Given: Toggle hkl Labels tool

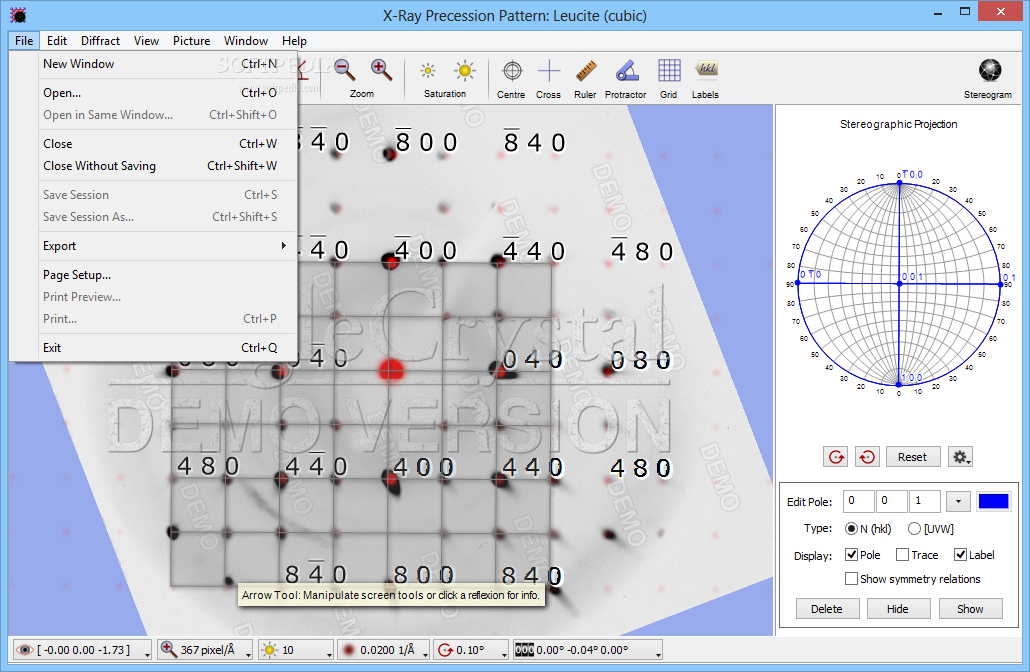Looking at the screenshot, I should click(x=706, y=69).
